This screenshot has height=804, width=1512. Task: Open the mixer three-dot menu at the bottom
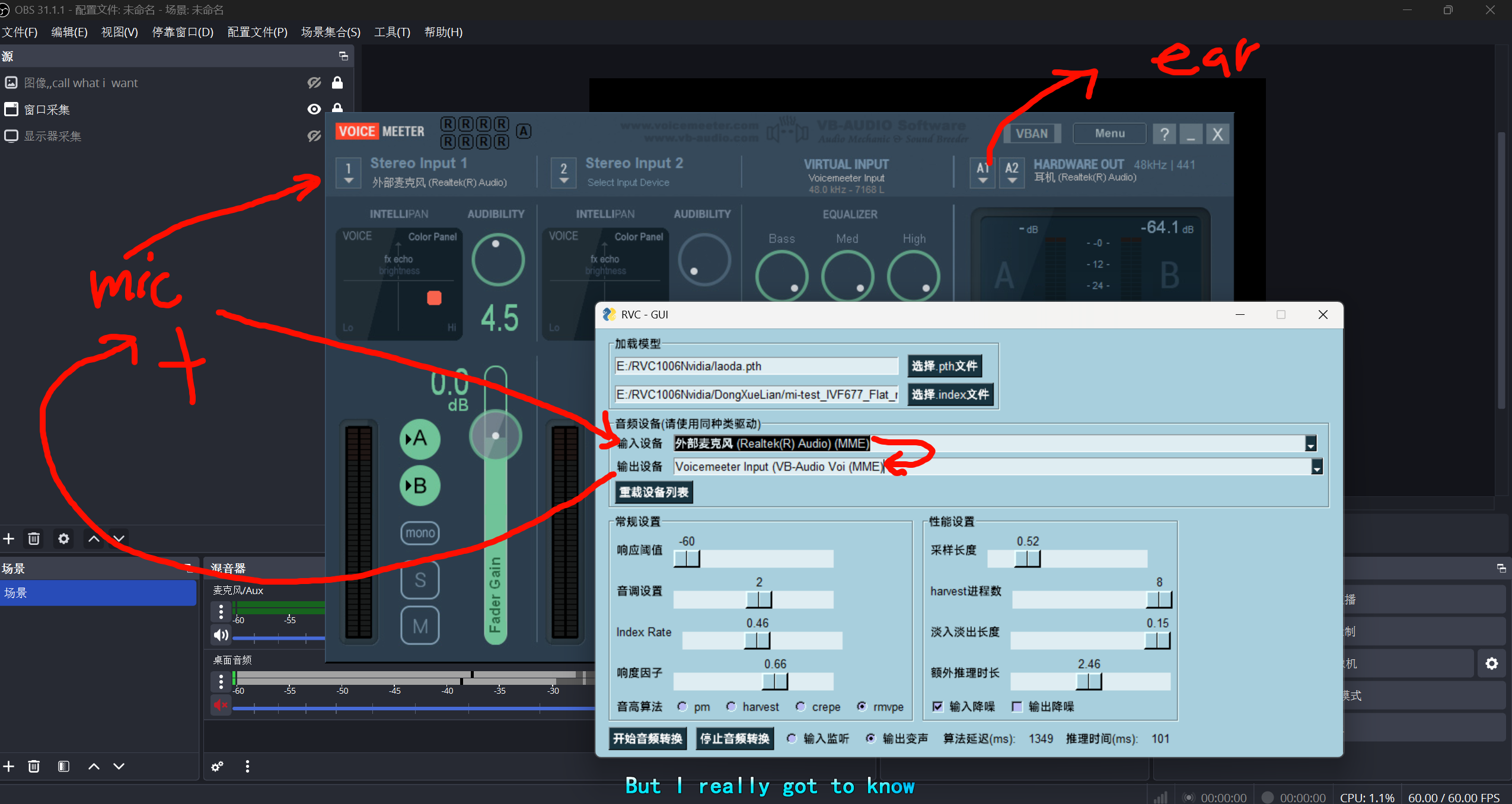point(247,766)
